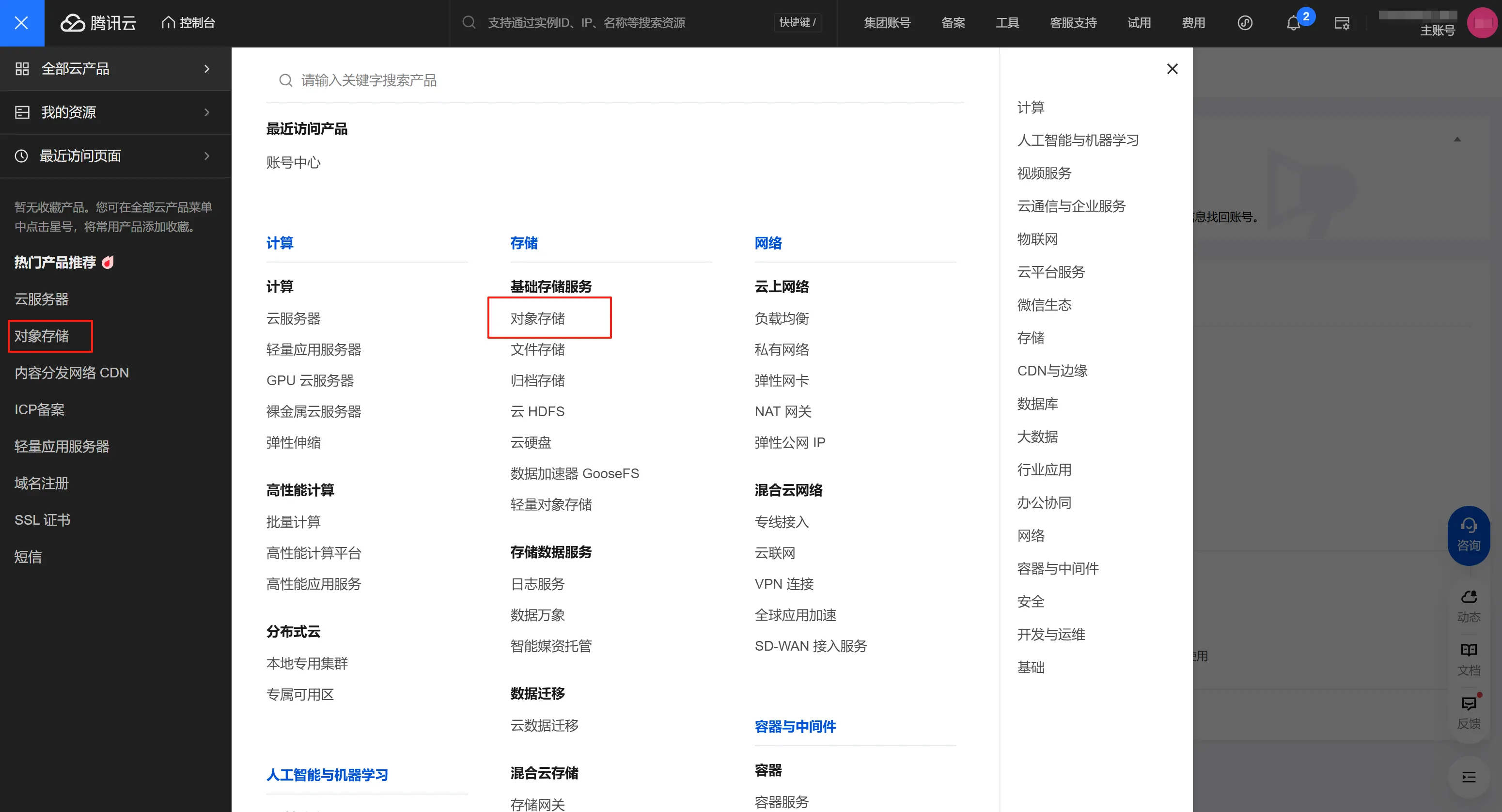Image resolution: width=1502 pixels, height=812 pixels.
Task: Open 裸金属云服务器
Action: click(313, 411)
